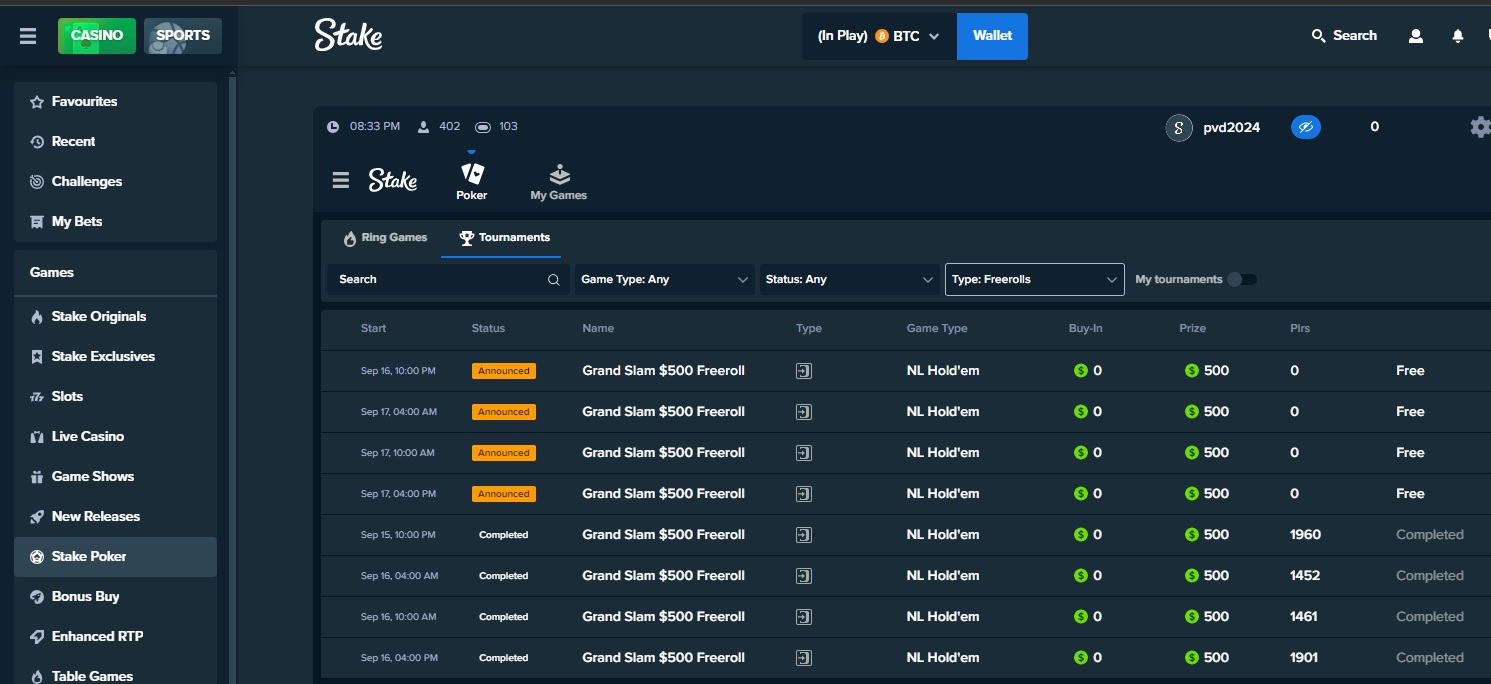Click the 1461 players count
The height and width of the screenshot is (684, 1491).
(x=1304, y=617)
